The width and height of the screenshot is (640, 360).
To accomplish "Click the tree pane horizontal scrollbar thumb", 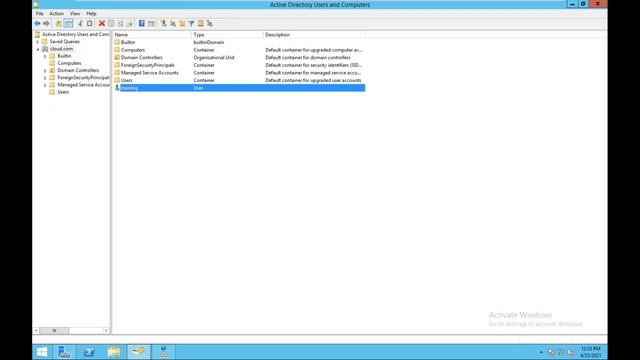I will 54,331.
